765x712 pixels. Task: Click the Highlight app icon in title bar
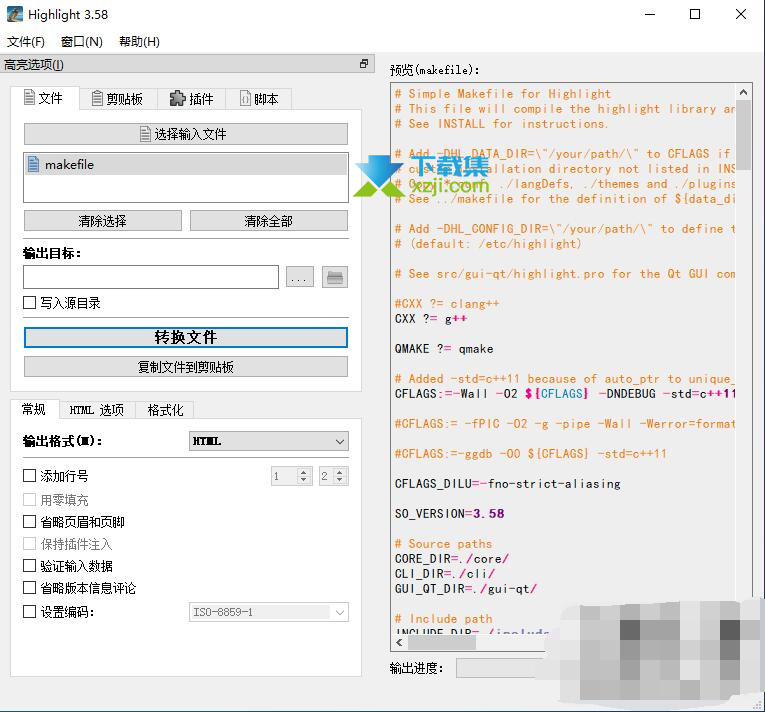(x=15, y=14)
